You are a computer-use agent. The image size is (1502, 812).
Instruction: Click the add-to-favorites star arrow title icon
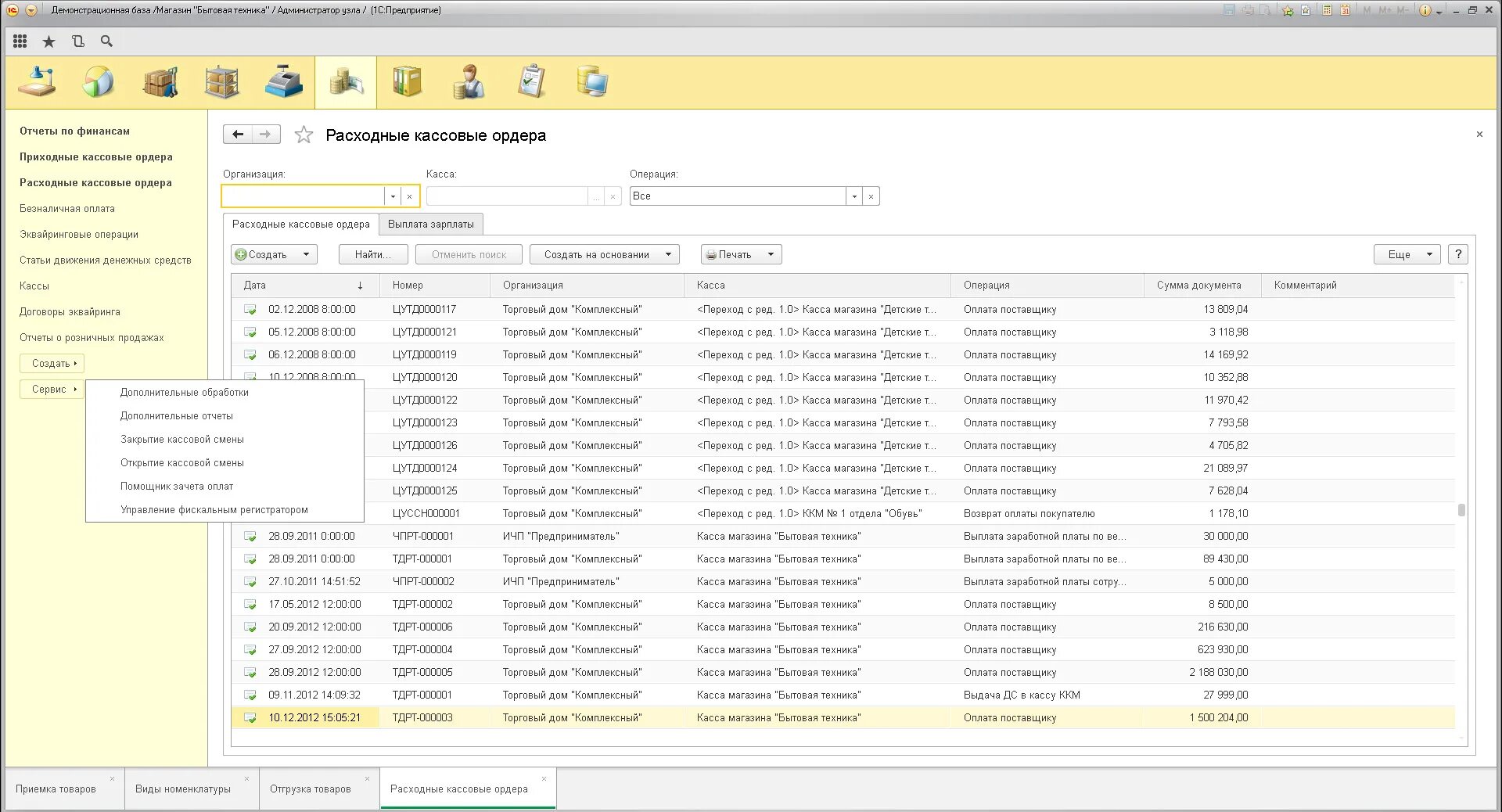coord(1288,10)
